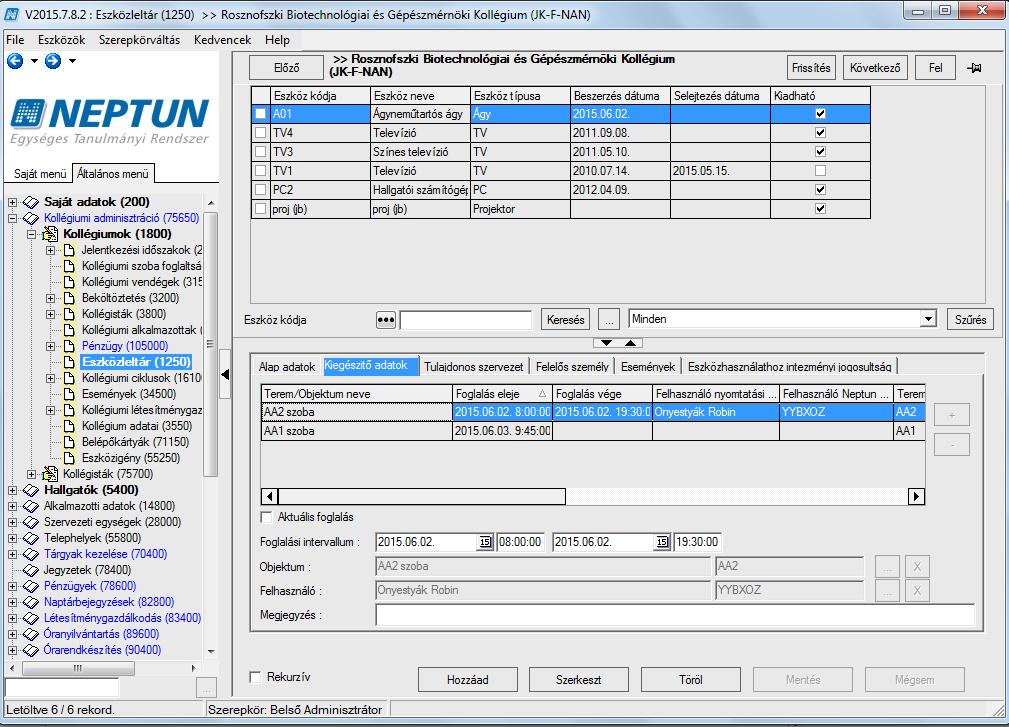Viewport: 1009px width, 727px height.
Task: Enable the Aktuális foglalás checkbox
Action: pos(266,517)
